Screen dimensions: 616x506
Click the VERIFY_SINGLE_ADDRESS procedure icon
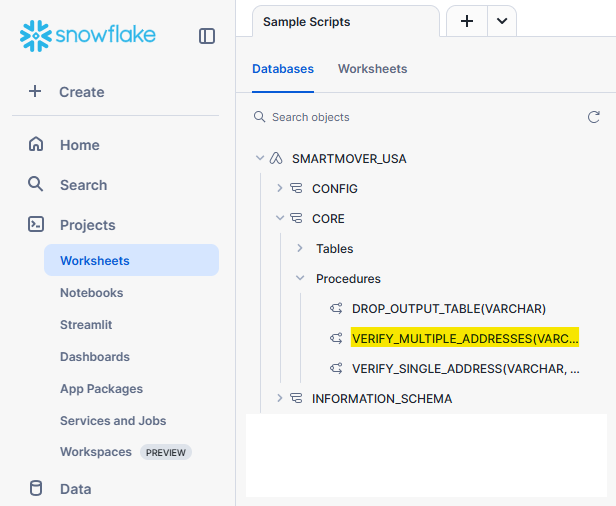(336, 368)
